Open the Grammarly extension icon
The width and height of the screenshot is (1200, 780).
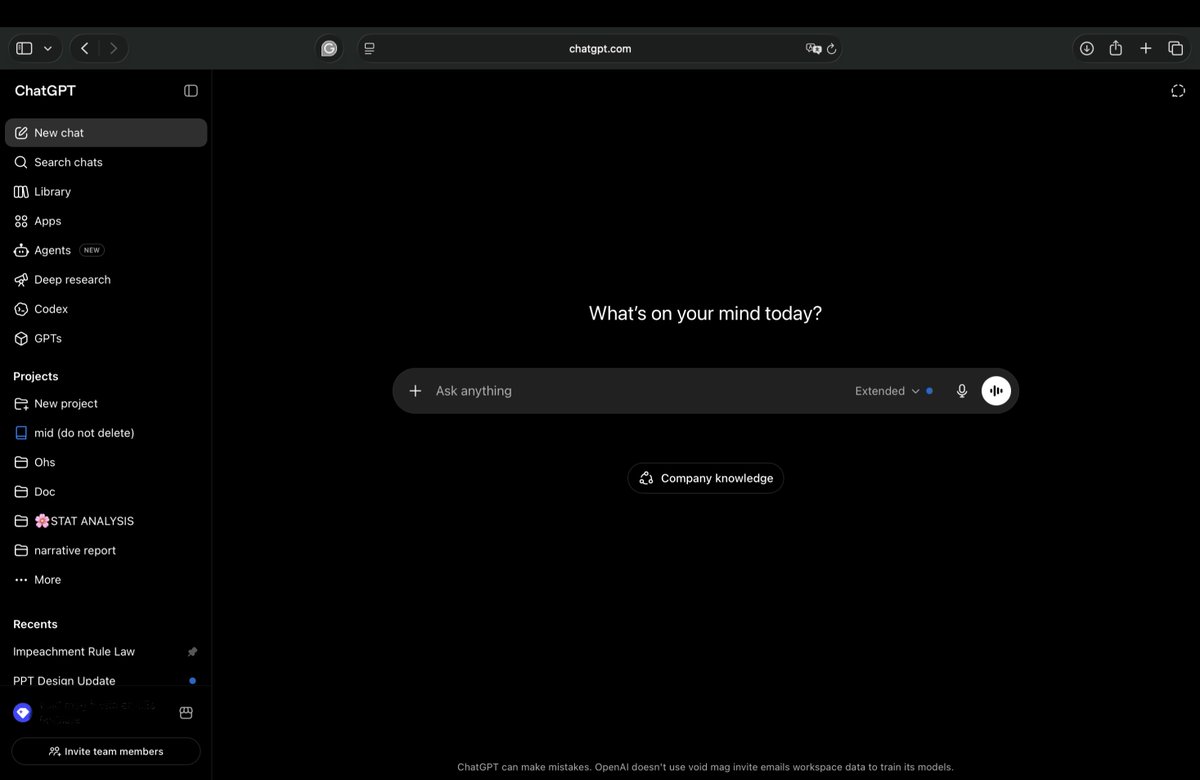click(329, 48)
